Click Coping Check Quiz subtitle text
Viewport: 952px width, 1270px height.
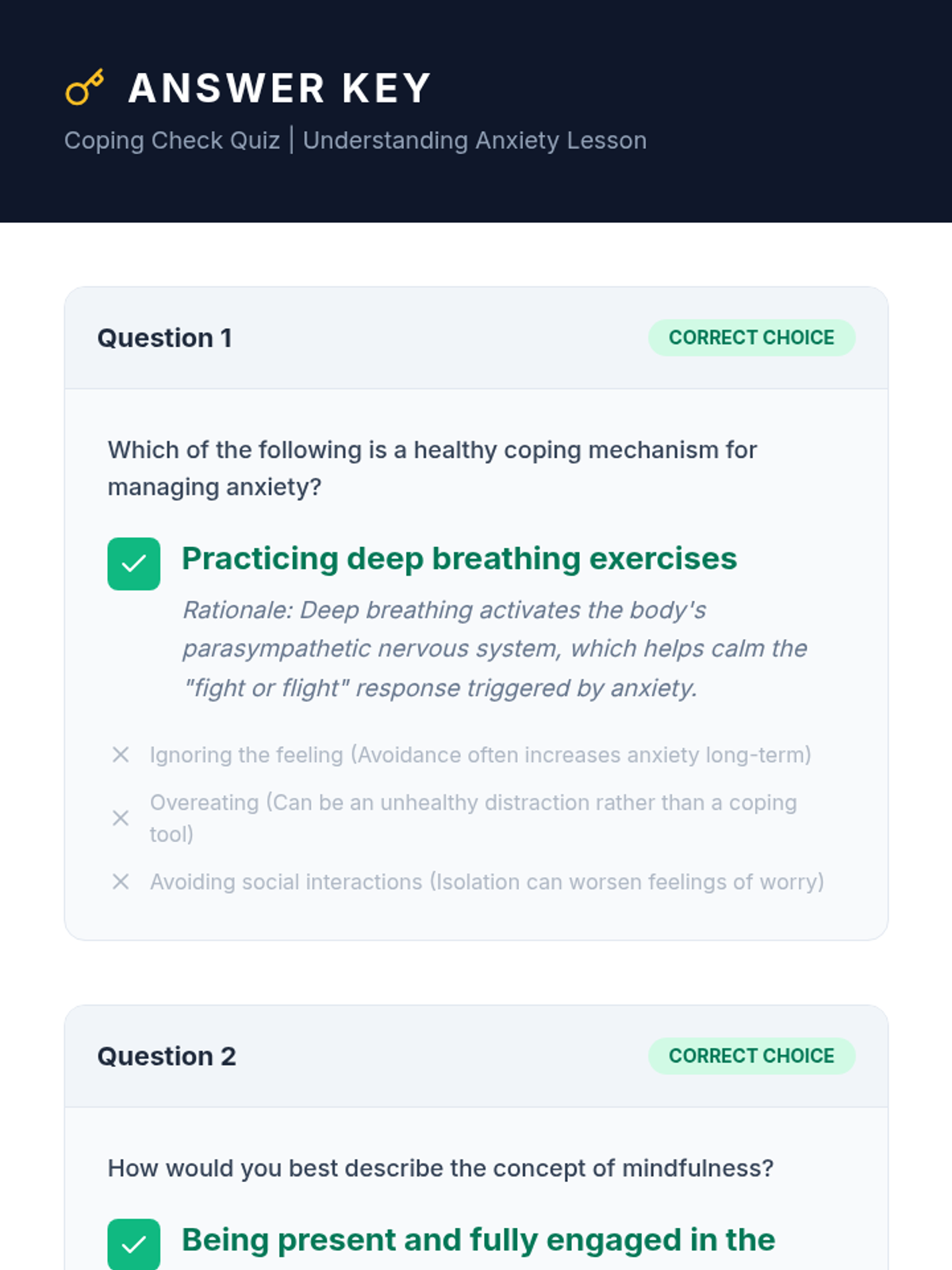coord(355,140)
